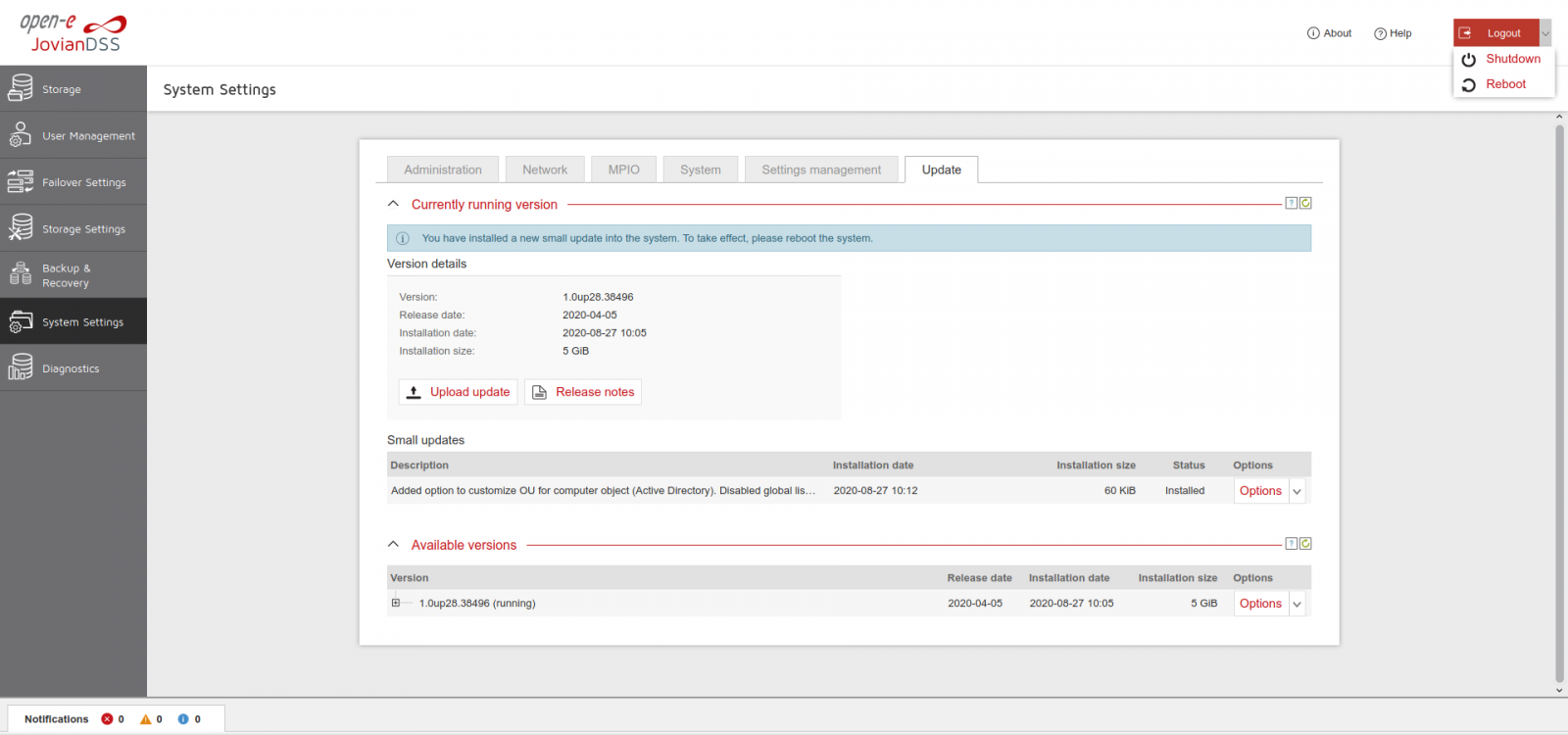Collapse the Currently running version section
Viewport: 1568px width, 735px height.
[394, 204]
